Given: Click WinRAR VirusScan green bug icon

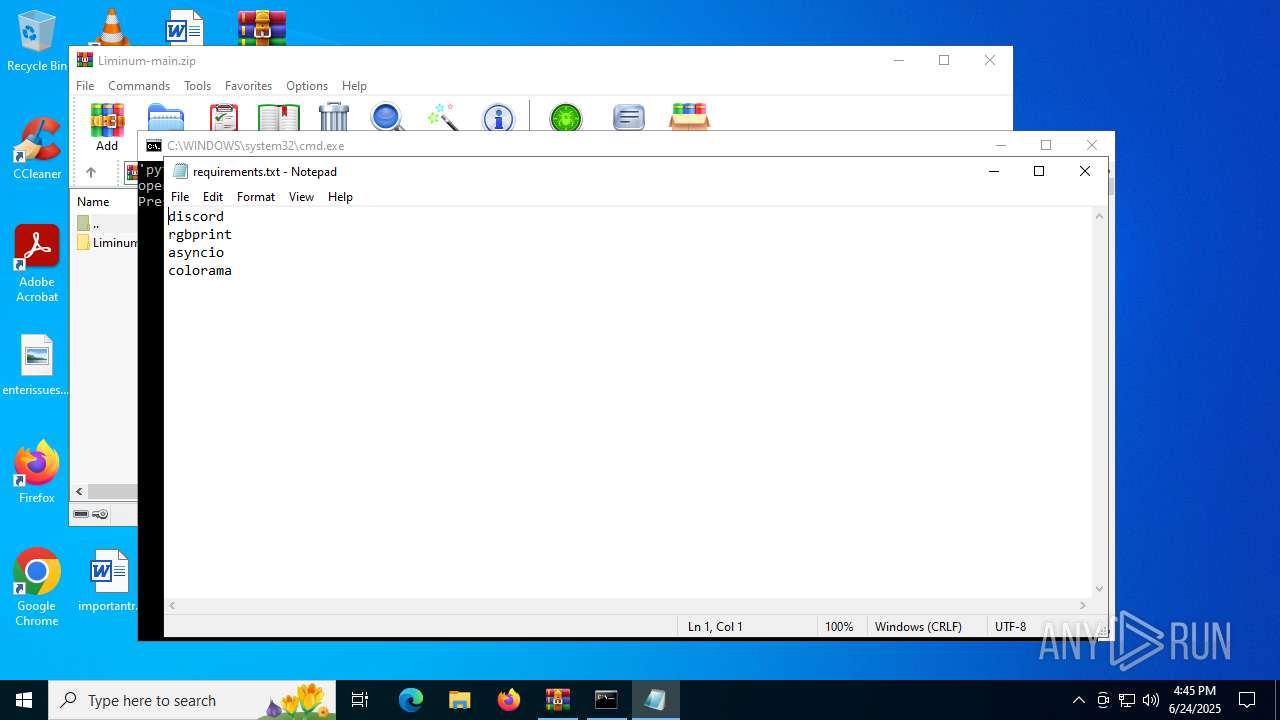Looking at the screenshot, I should [566, 118].
